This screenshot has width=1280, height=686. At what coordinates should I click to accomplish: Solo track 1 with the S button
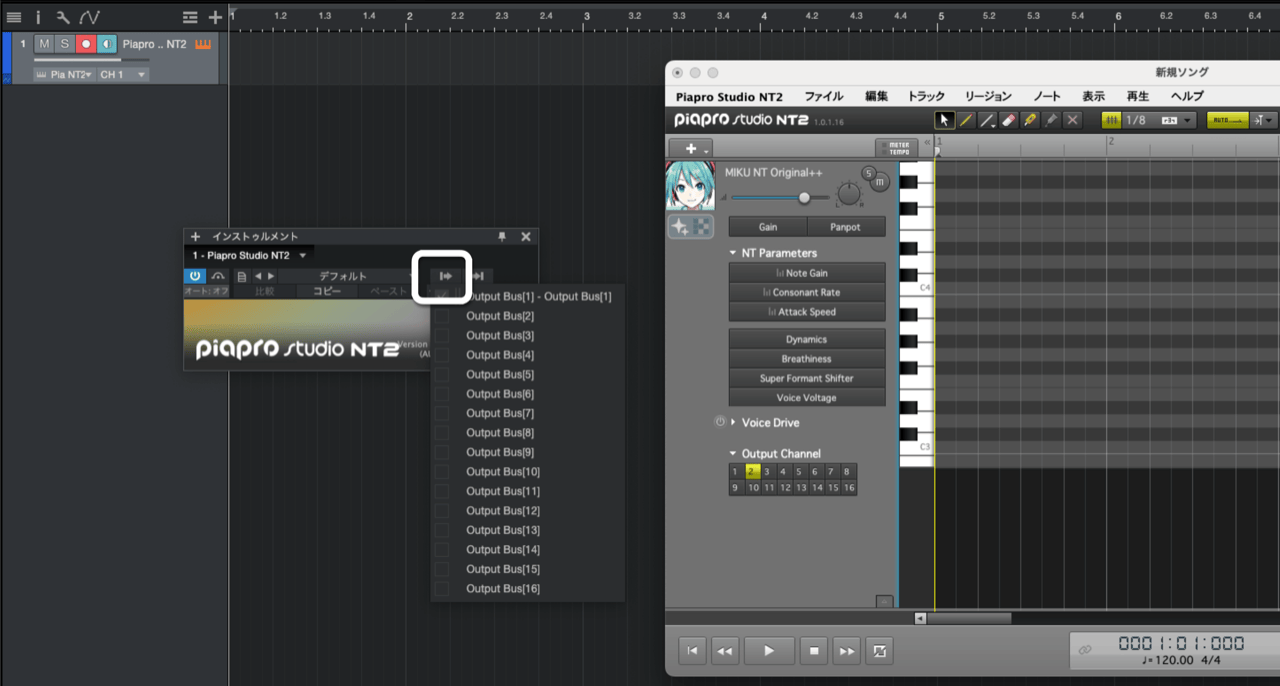click(65, 44)
